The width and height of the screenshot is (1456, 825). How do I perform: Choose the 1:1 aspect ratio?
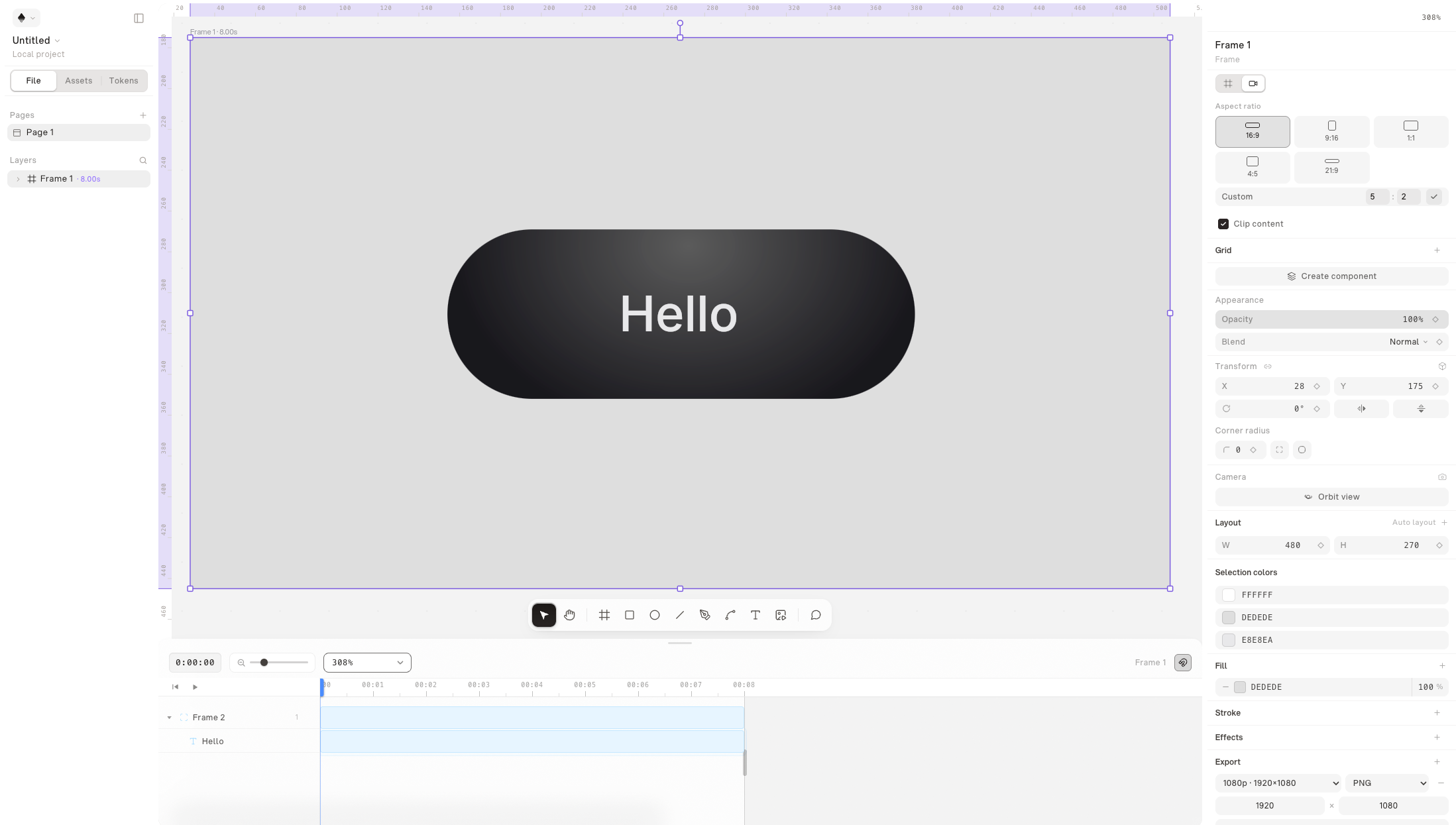point(1411,131)
